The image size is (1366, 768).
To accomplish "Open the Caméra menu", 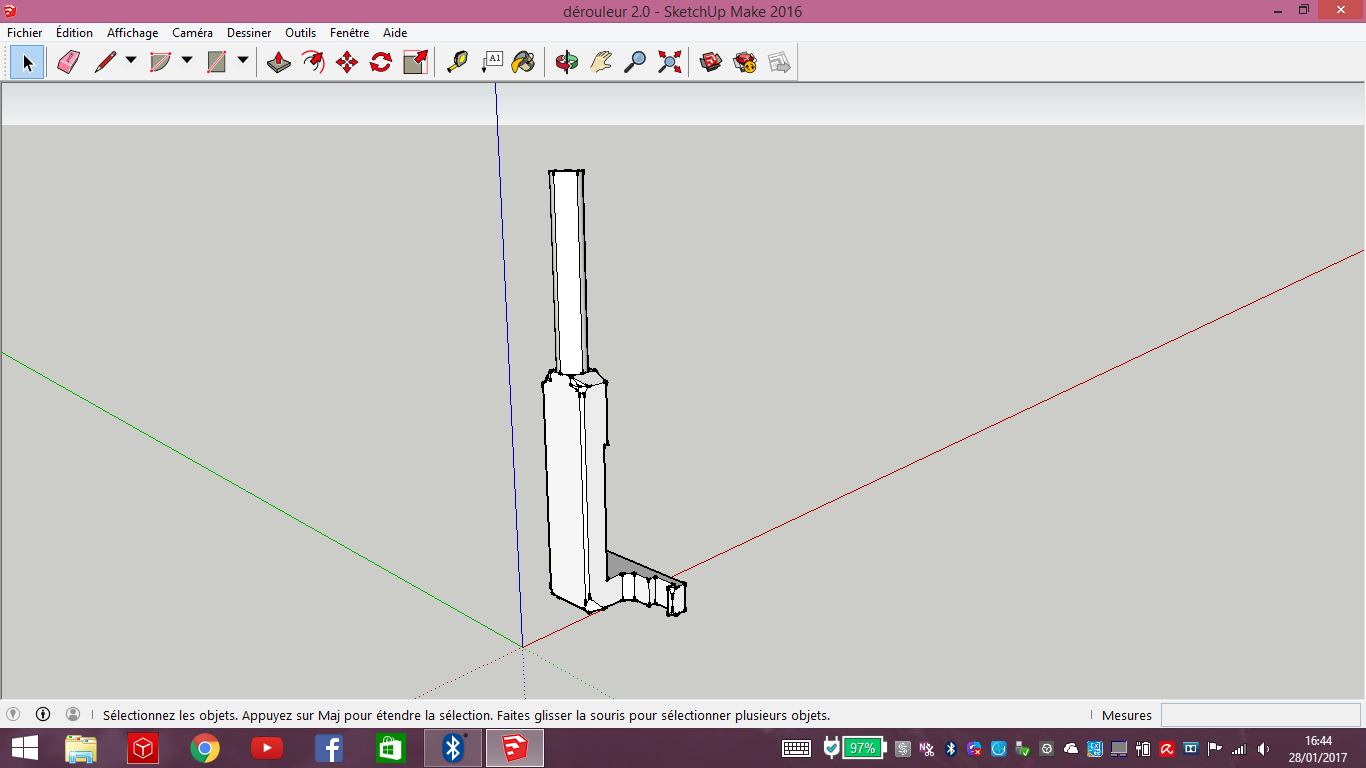I will 192,33.
